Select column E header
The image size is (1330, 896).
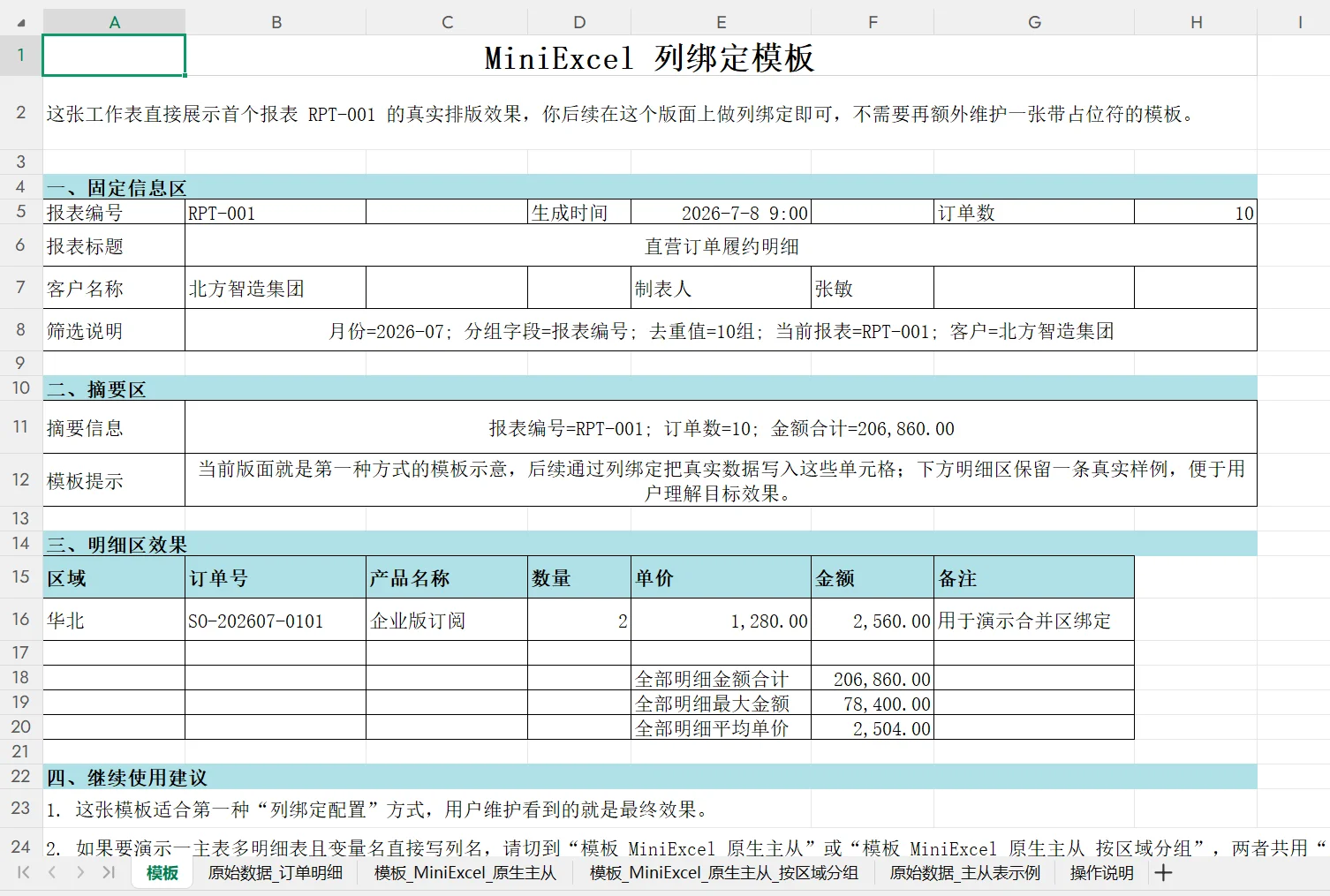coord(721,22)
